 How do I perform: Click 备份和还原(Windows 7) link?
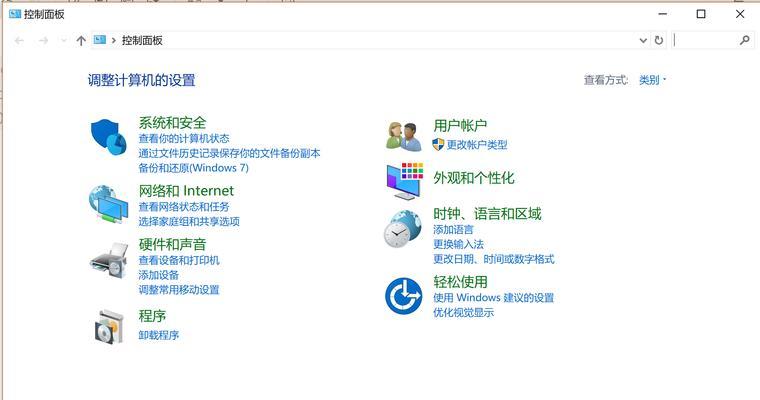tap(193, 168)
